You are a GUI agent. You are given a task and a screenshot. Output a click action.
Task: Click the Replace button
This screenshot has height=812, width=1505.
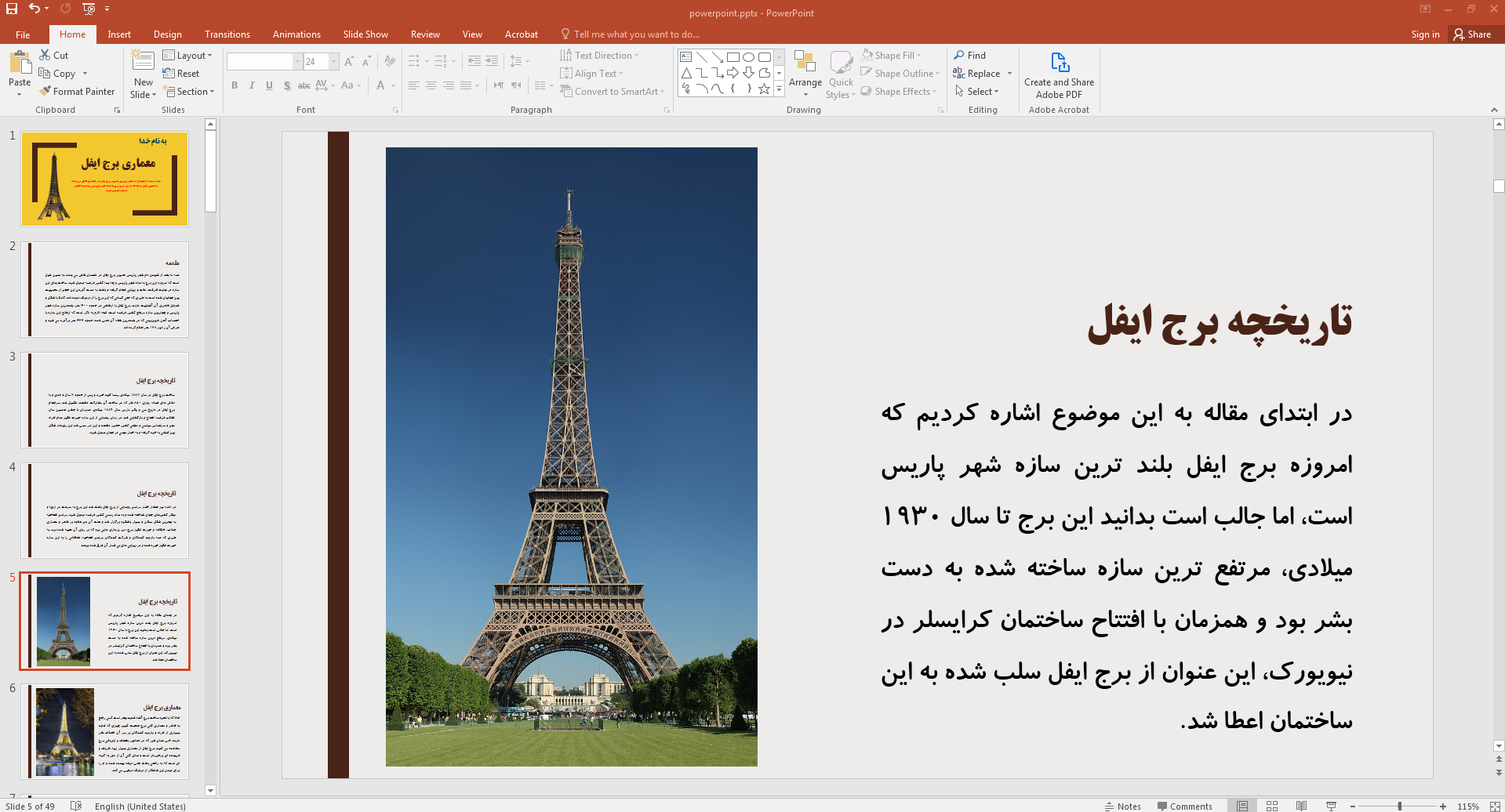click(976, 73)
